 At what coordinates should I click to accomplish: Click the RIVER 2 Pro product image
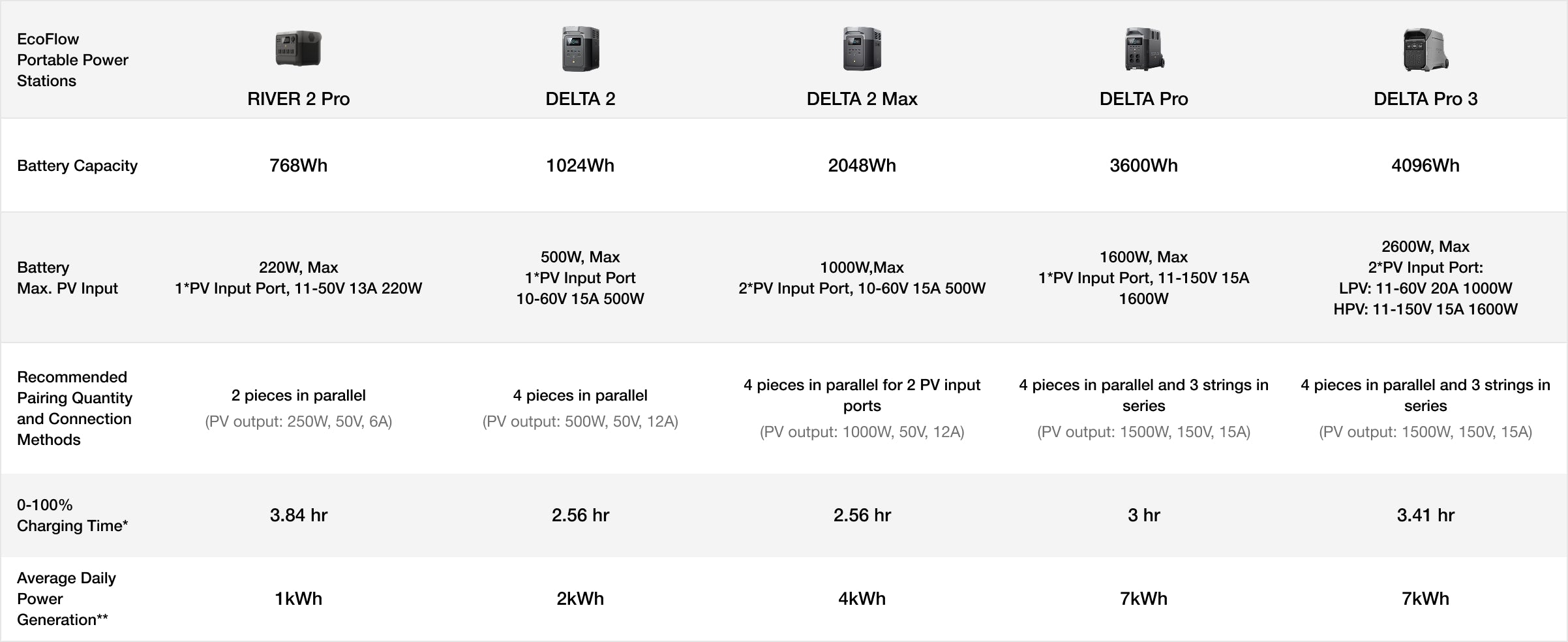pos(298,49)
